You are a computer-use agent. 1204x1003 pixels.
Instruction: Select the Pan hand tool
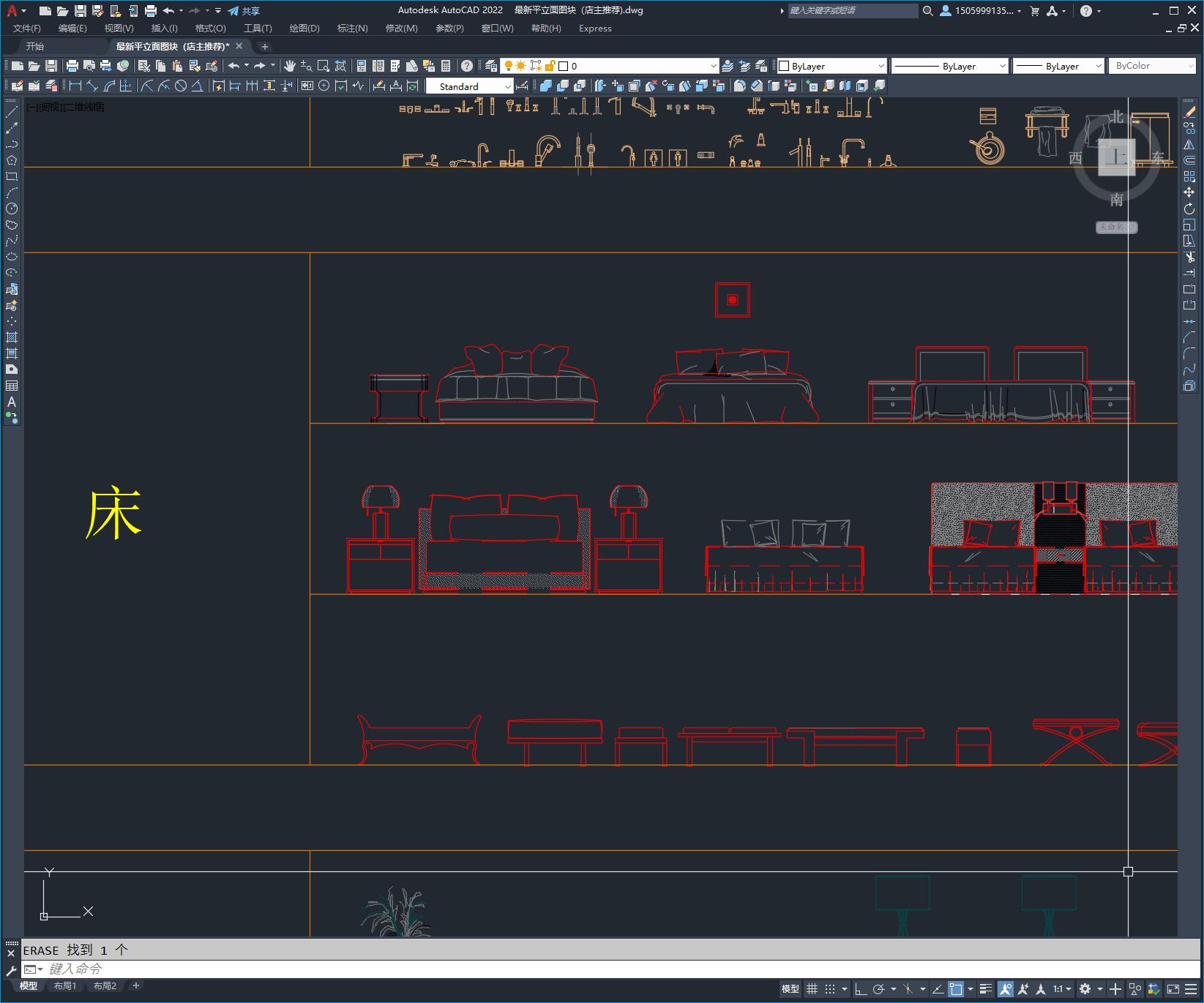point(290,66)
